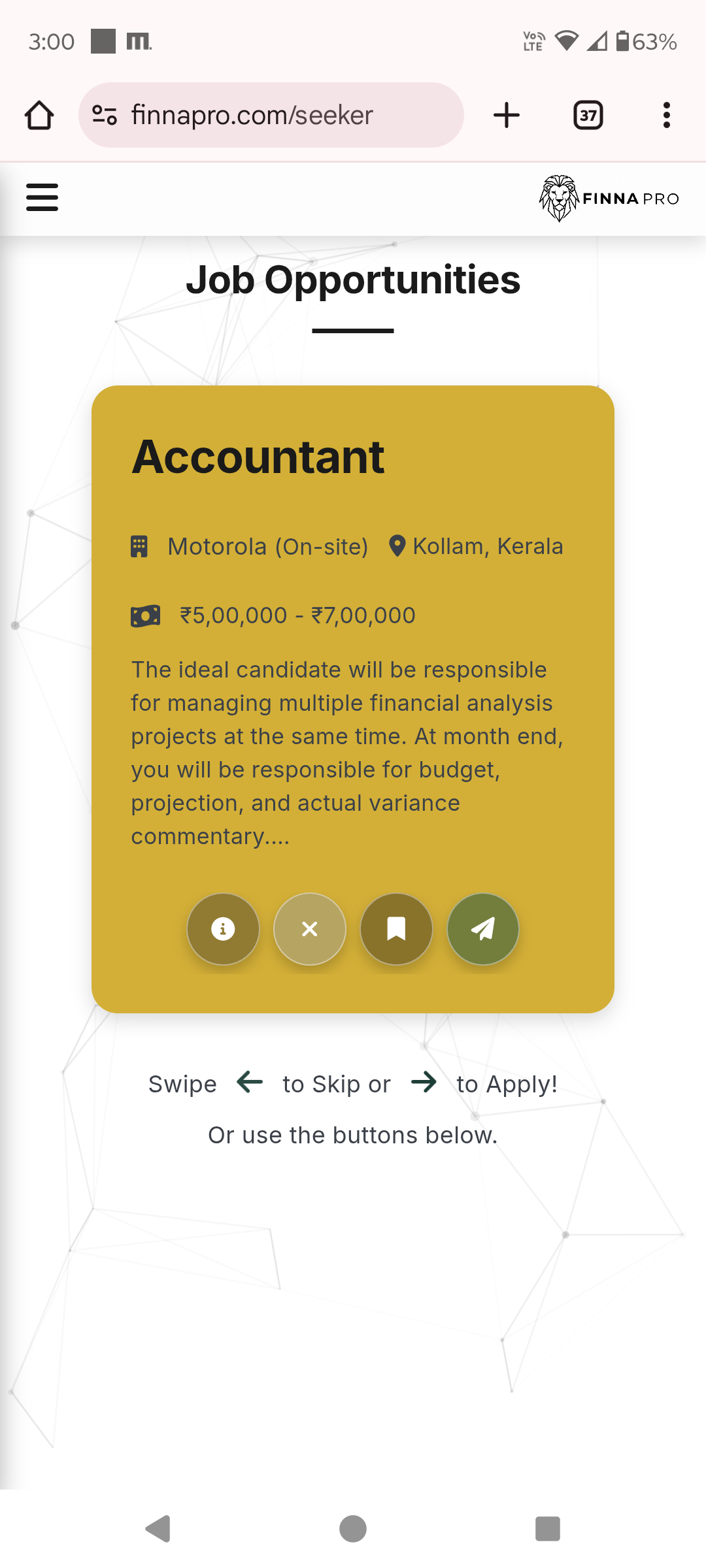706x1568 pixels.
Task: Tap Android back navigation button
Action: 158,1529
